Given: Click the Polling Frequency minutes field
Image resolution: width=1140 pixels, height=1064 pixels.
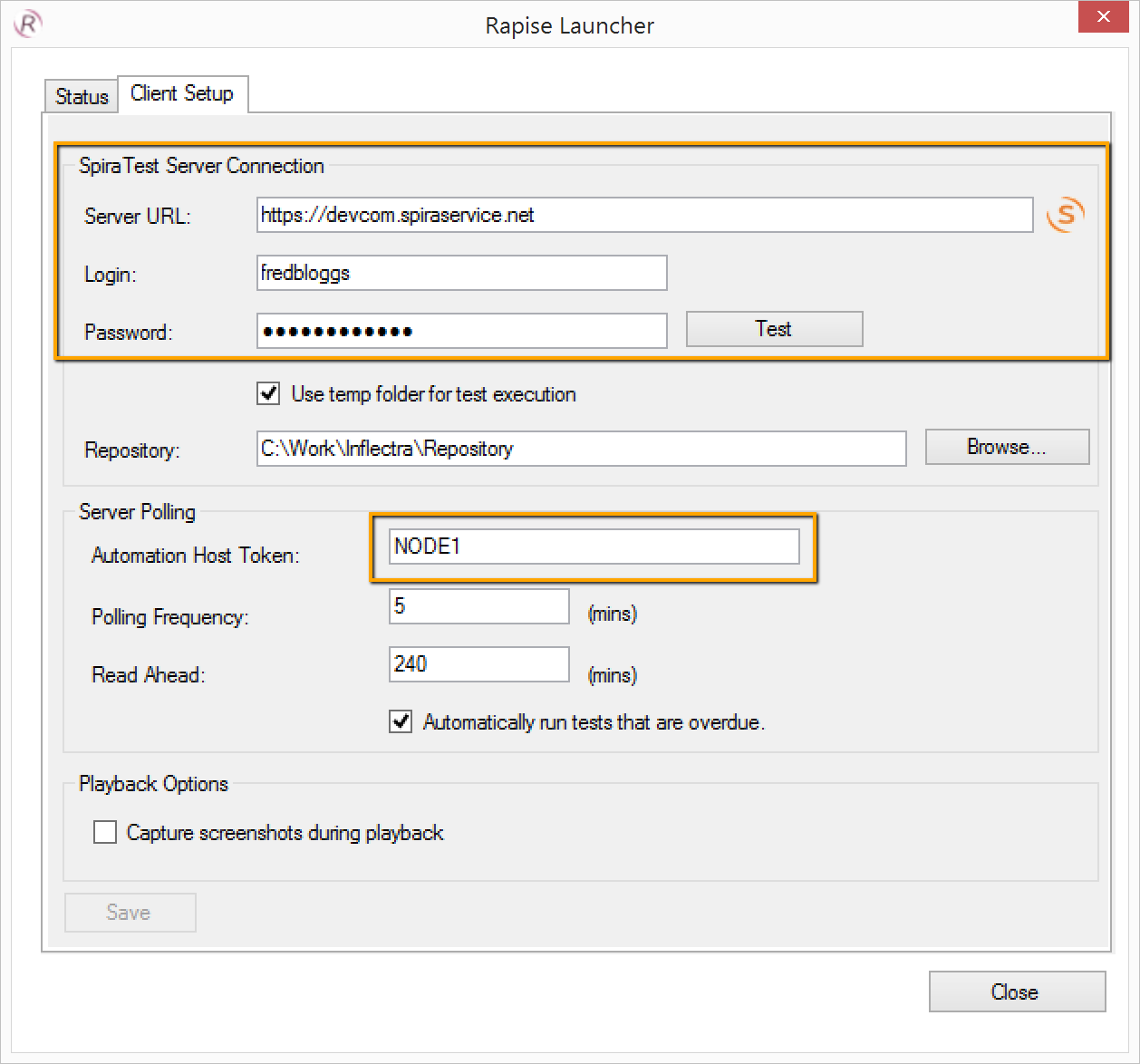Looking at the screenshot, I should point(478,606).
